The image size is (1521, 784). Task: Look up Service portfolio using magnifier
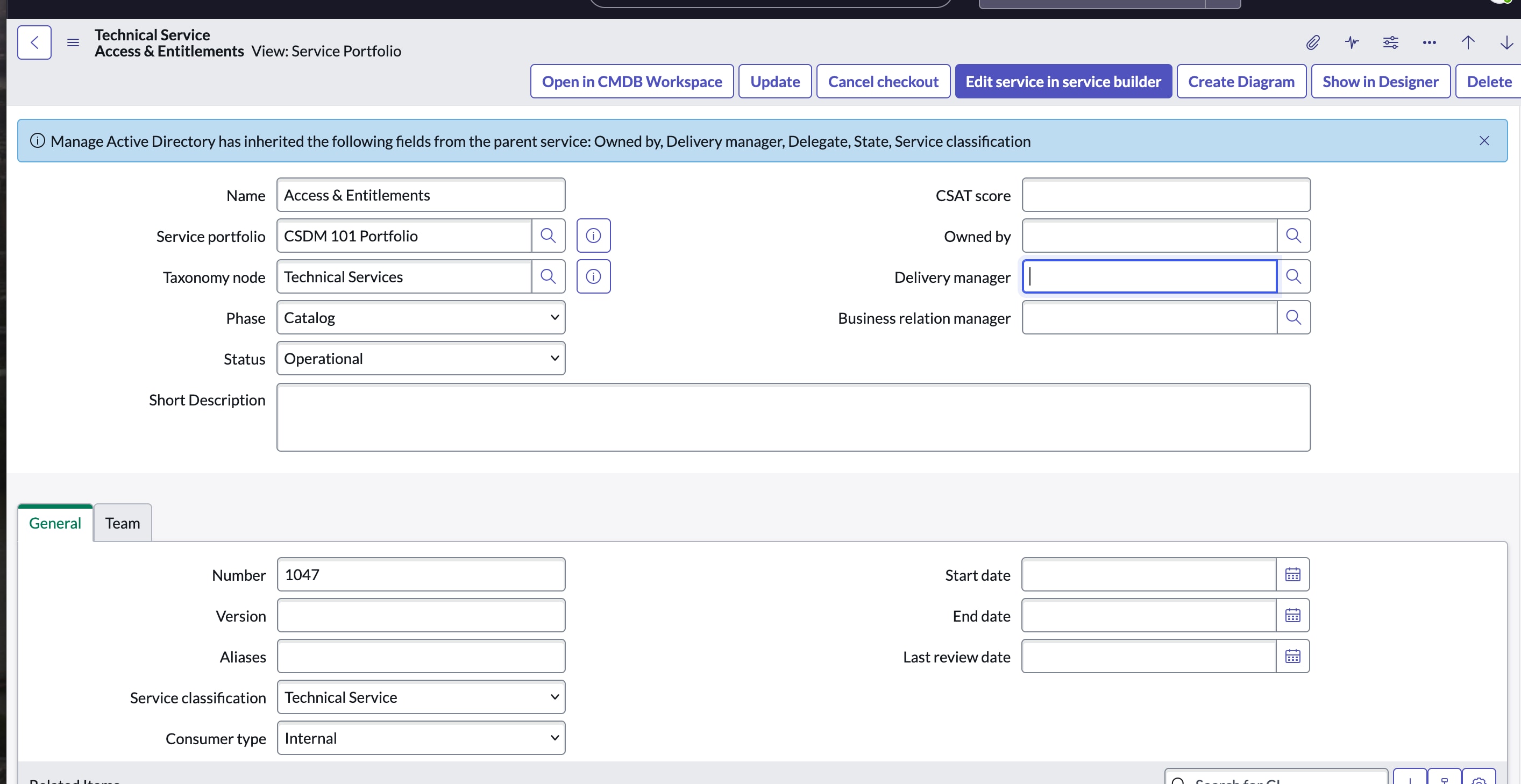tap(549, 236)
